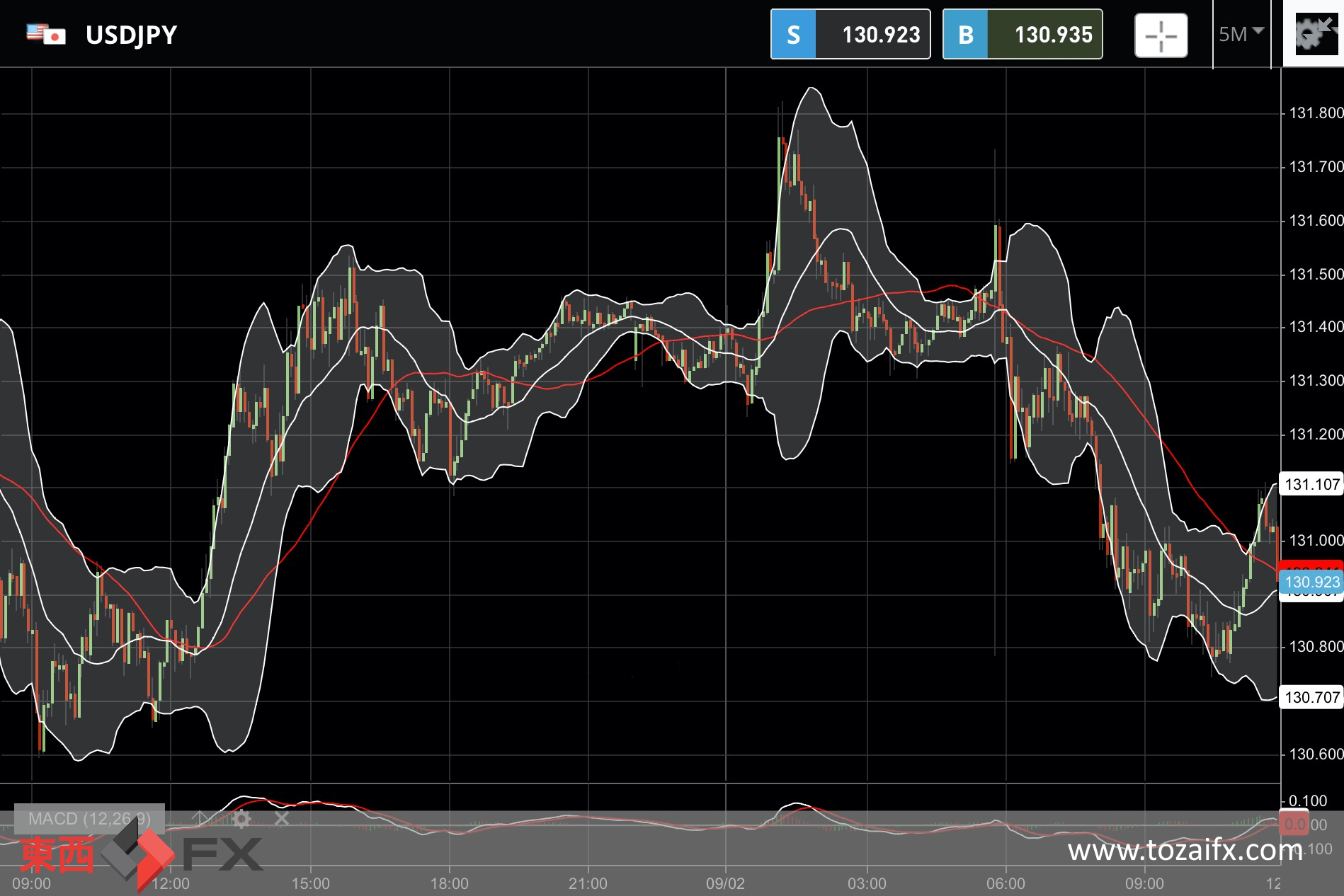Screen dimensions: 1344x896
Task: Click the Tozai FX logo
Action: [142, 855]
